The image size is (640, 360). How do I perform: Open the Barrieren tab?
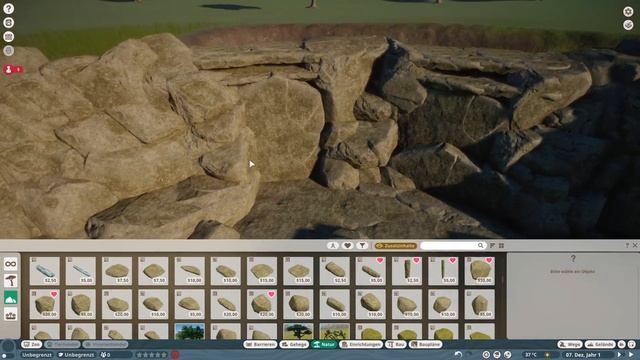(x=260, y=344)
